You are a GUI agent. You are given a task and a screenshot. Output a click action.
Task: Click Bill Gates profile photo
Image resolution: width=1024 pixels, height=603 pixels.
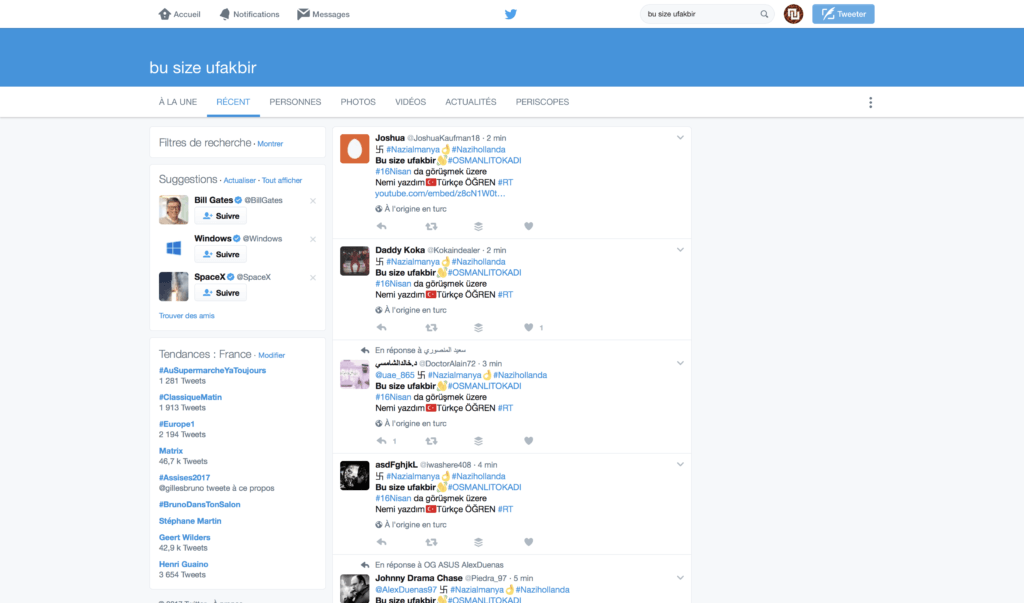click(x=174, y=210)
